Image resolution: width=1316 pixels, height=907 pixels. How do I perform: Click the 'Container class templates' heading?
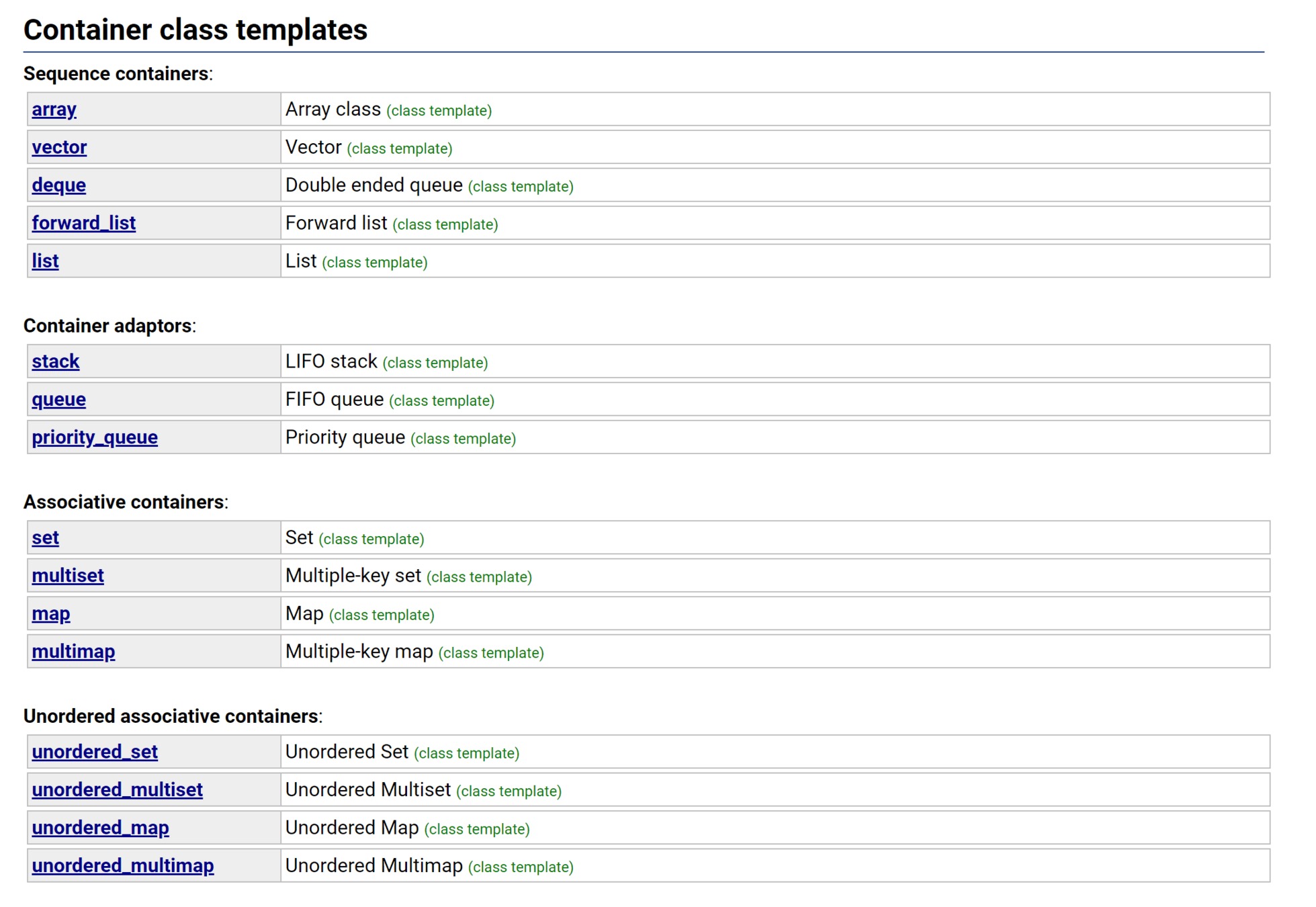195,30
